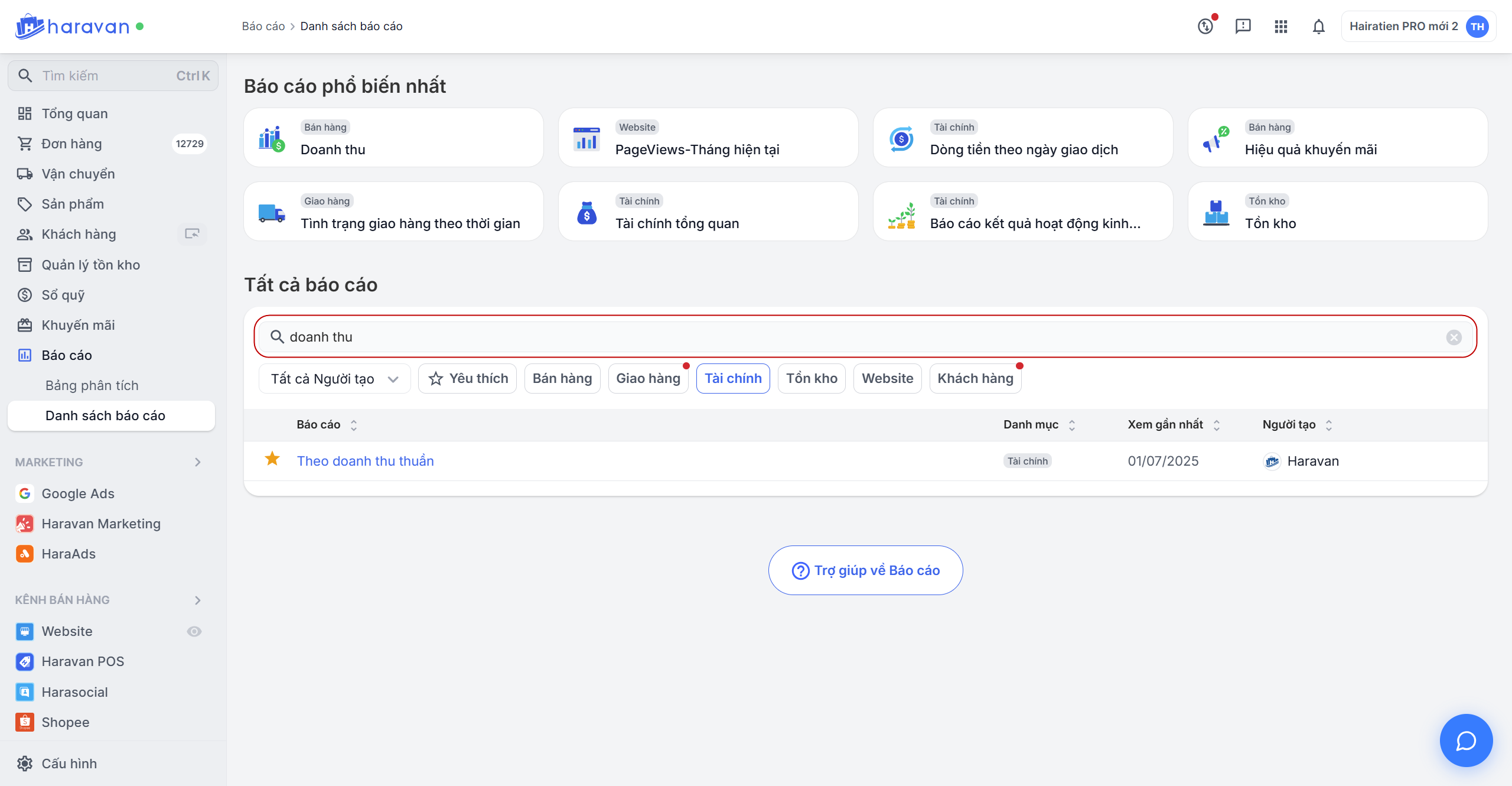Open Bảng phân tích in sidebar

pyautogui.click(x=92, y=385)
